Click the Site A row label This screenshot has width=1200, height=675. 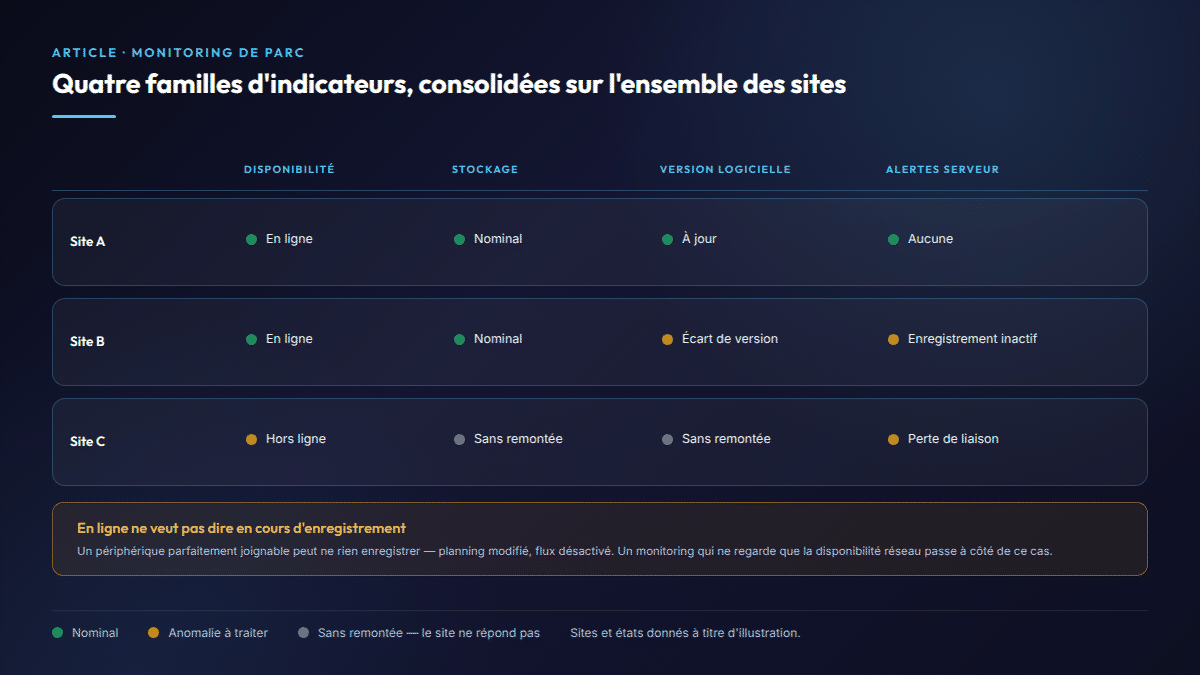pyautogui.click(x=88, y=242)
